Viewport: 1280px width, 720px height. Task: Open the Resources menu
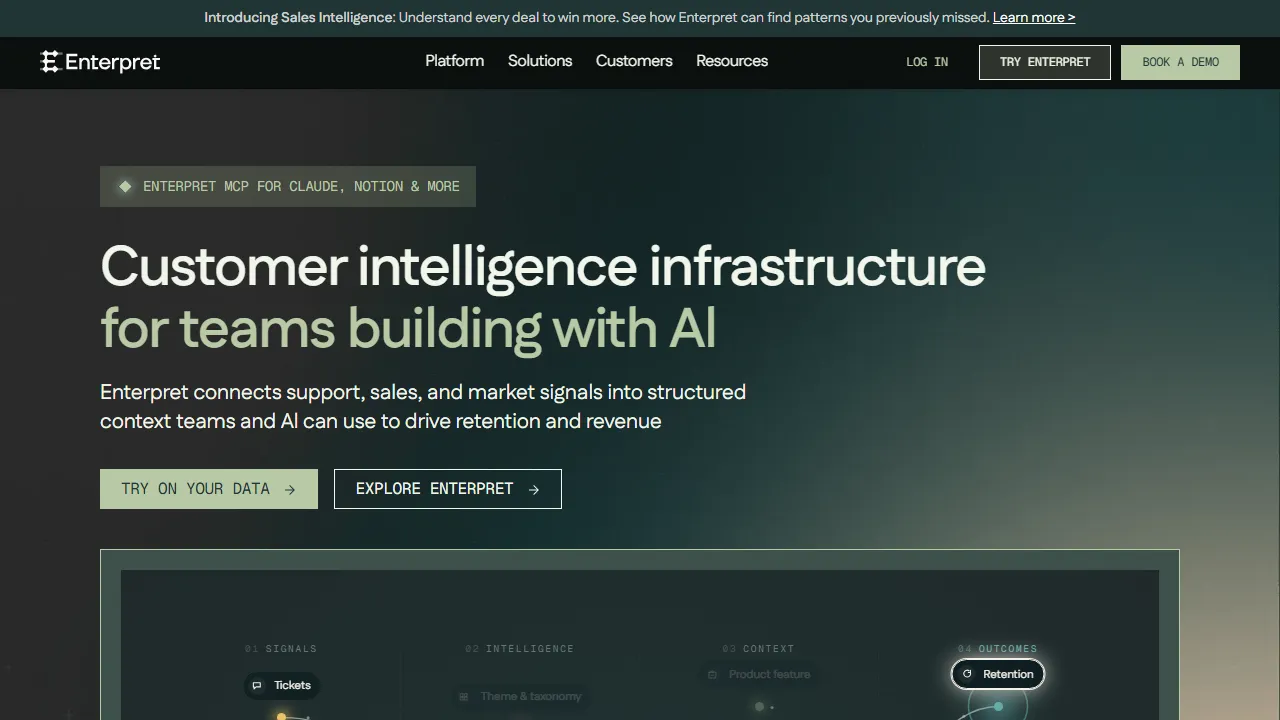(x=732, y=61)
